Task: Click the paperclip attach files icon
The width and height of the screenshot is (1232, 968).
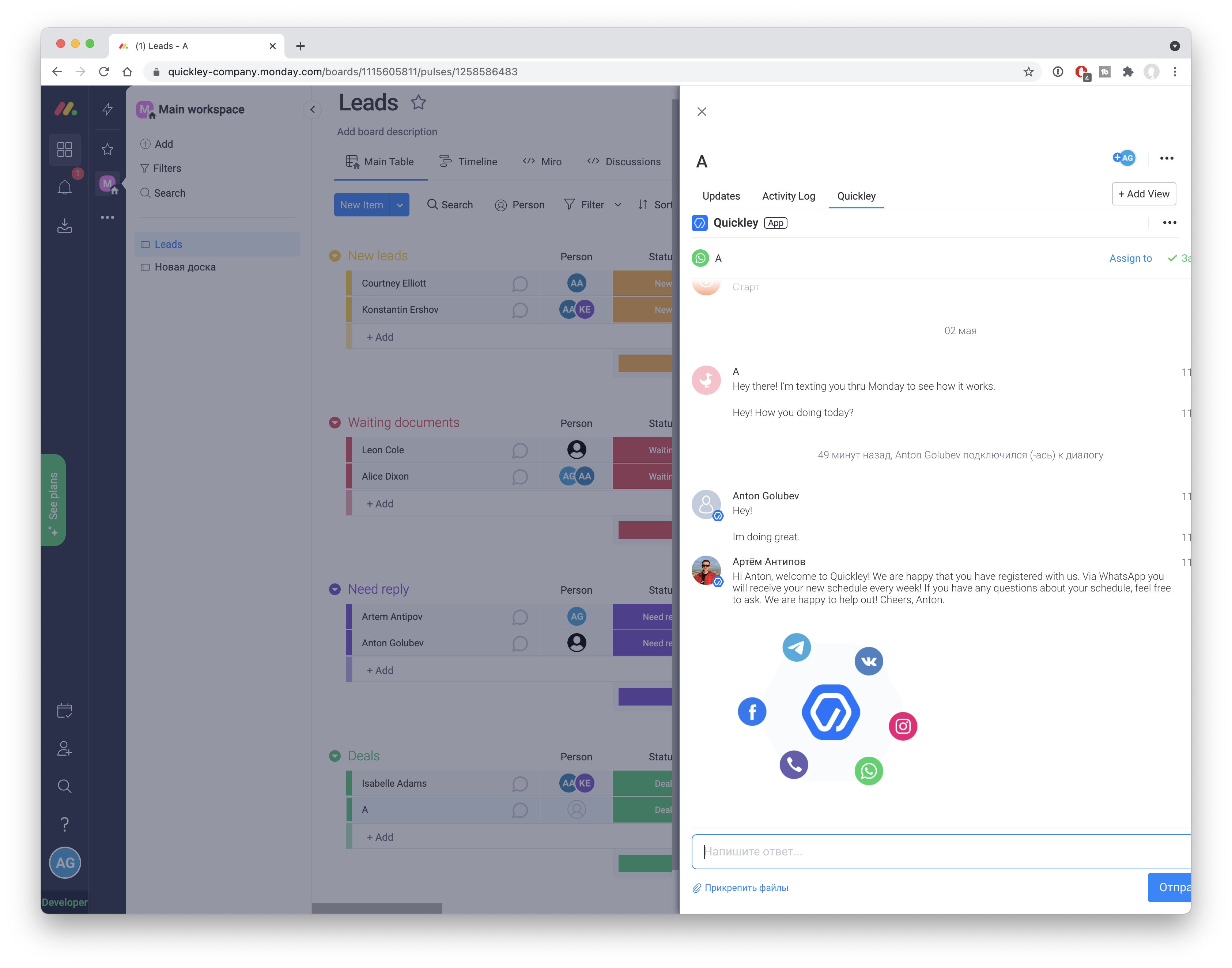Action: tap(697, 888)
